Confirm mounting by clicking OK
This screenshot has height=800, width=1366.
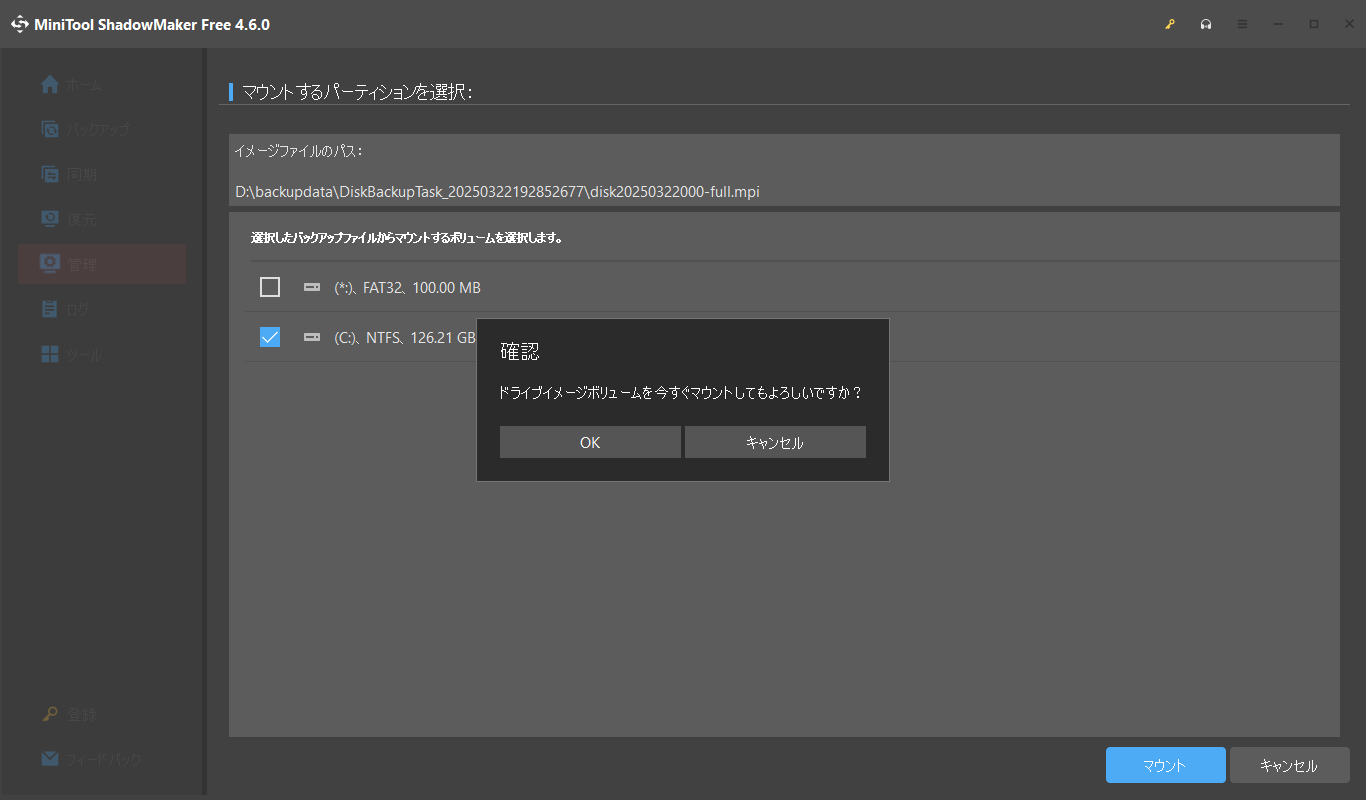coord(590,442)
